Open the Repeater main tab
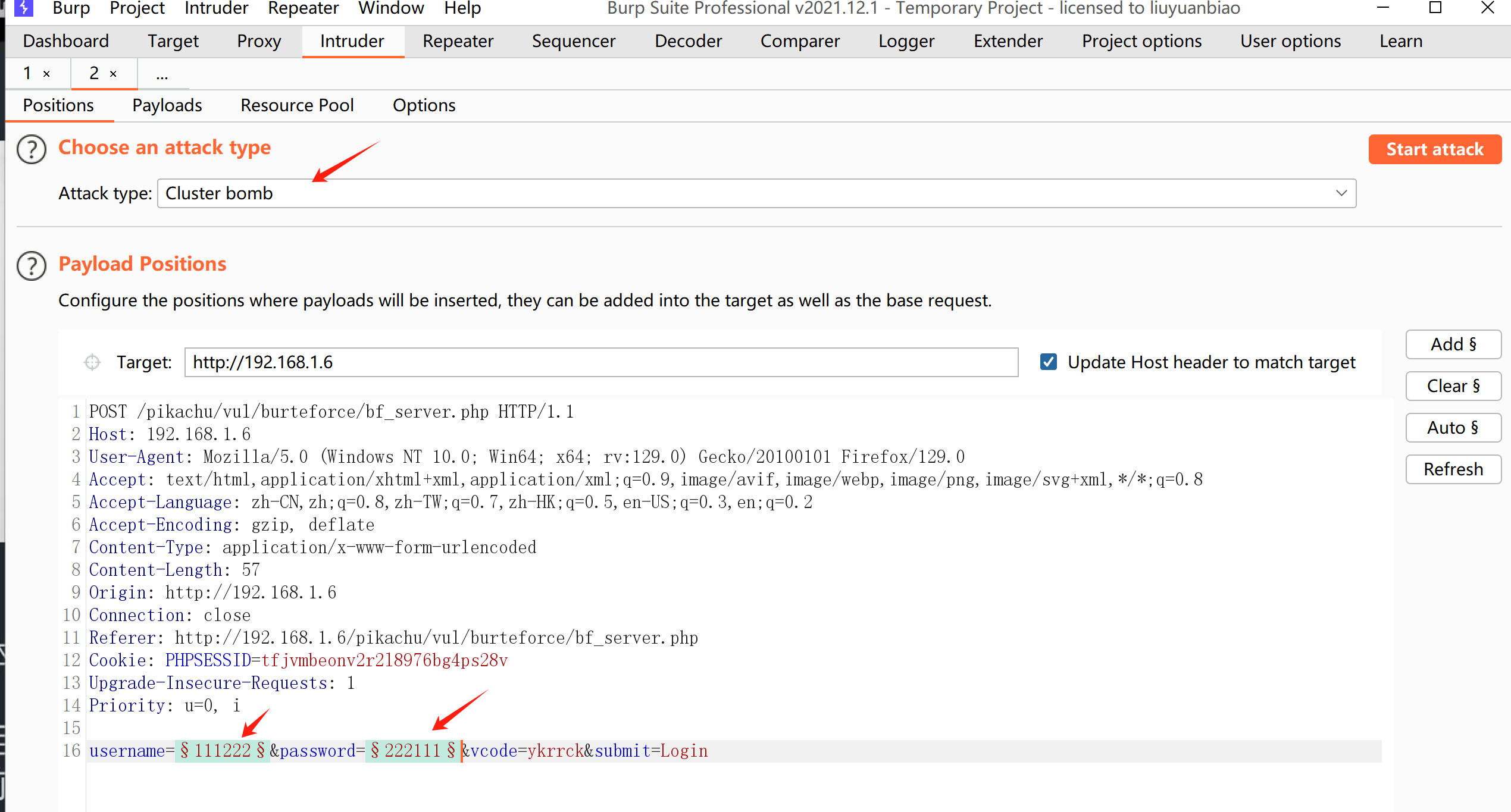Screen dimensions: 1511x812 [x=458, y=41]
